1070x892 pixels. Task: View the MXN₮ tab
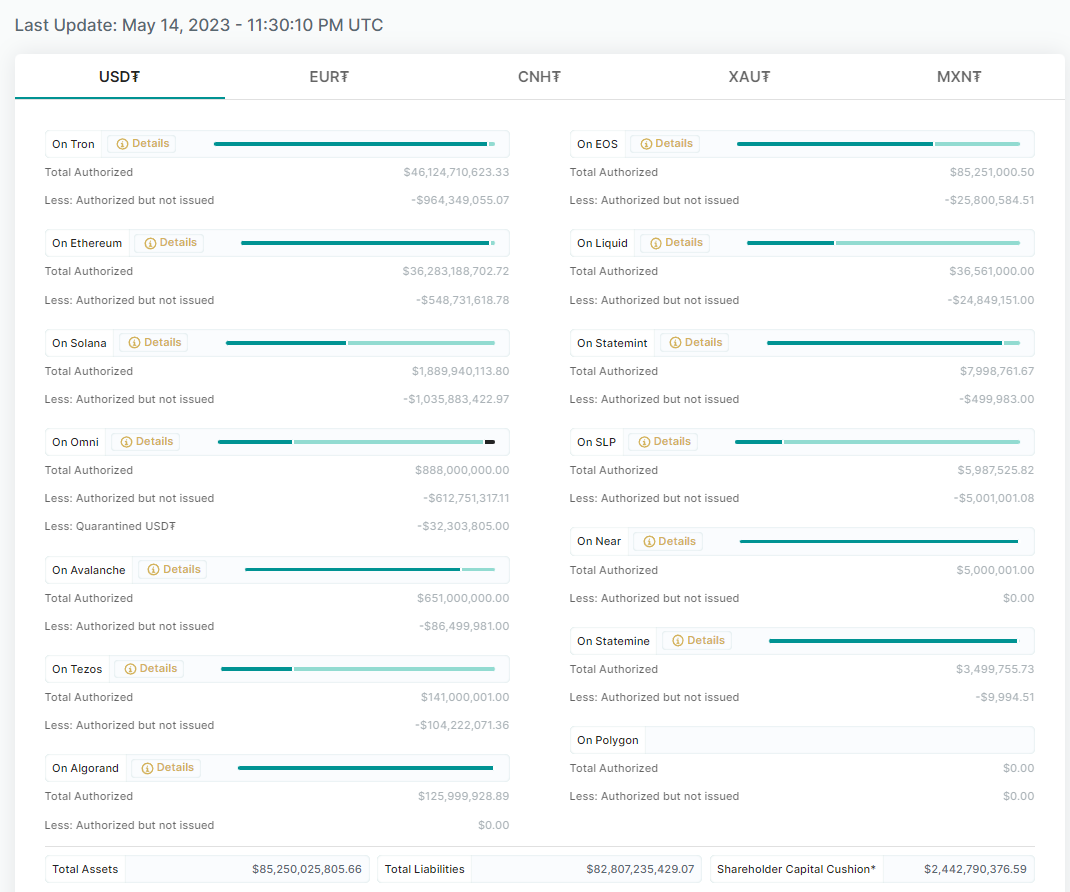959,76
